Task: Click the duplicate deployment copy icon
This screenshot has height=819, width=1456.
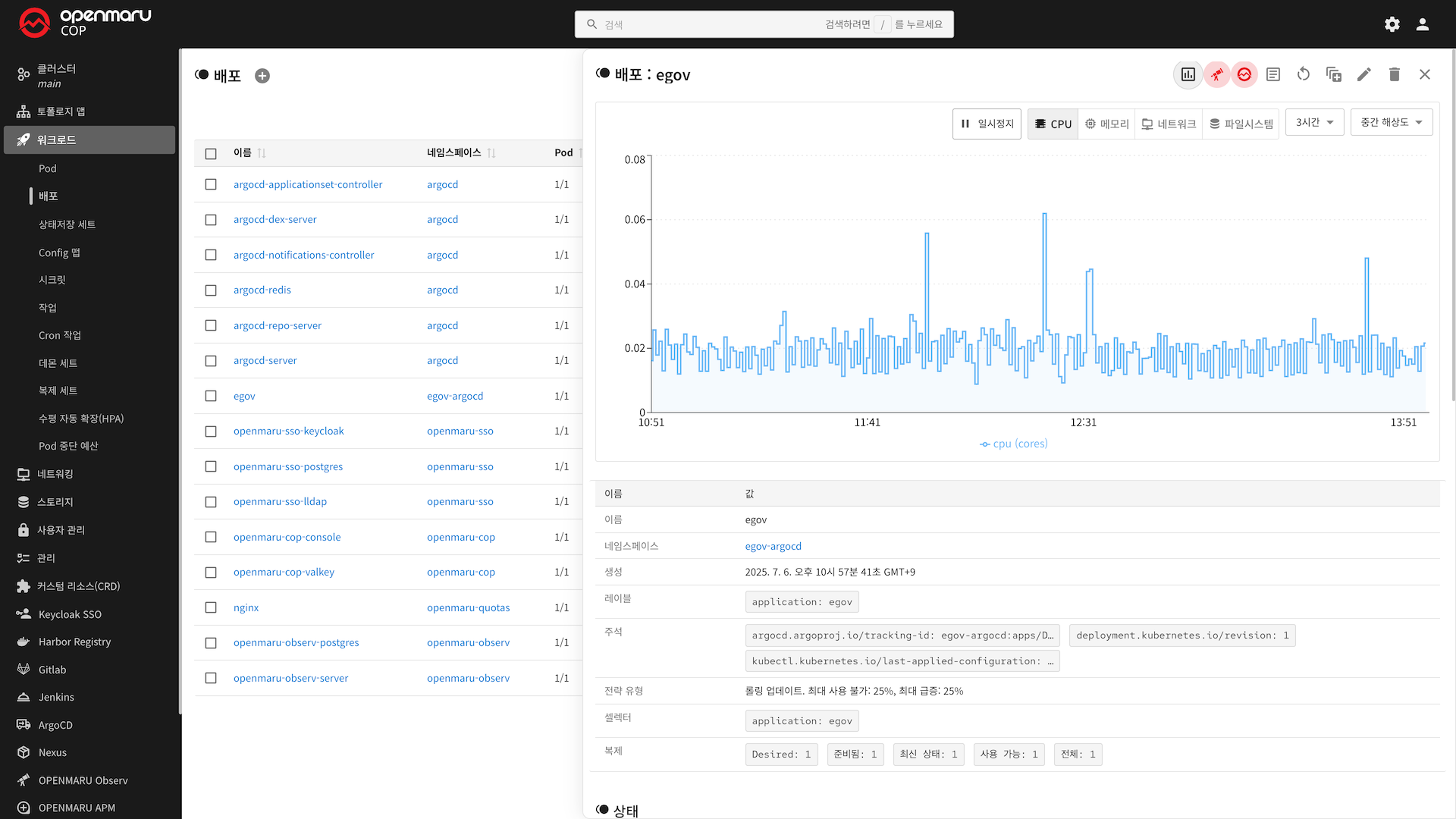Action: [x=1334, y=74]
